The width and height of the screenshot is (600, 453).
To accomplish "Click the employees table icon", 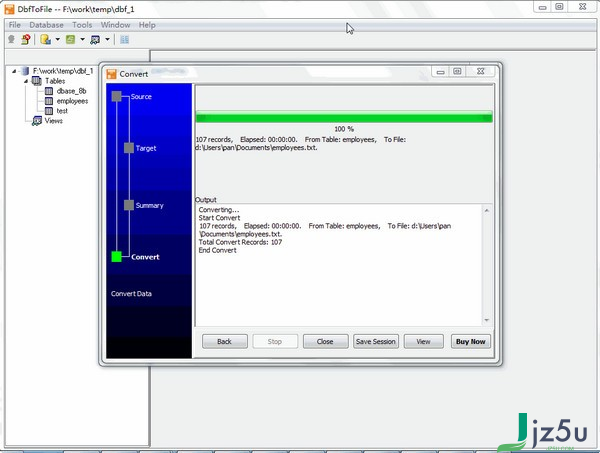I will [49, 101].
